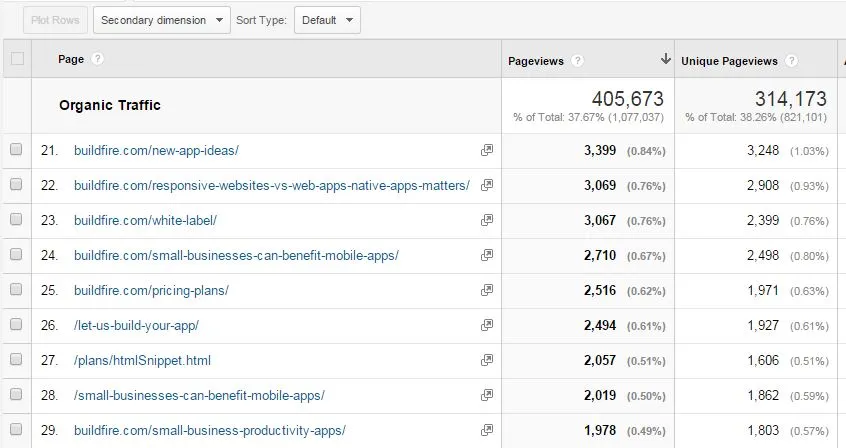Open pricing-plans row external link icon
Screen dimensions: 846x448
[487, 290]
